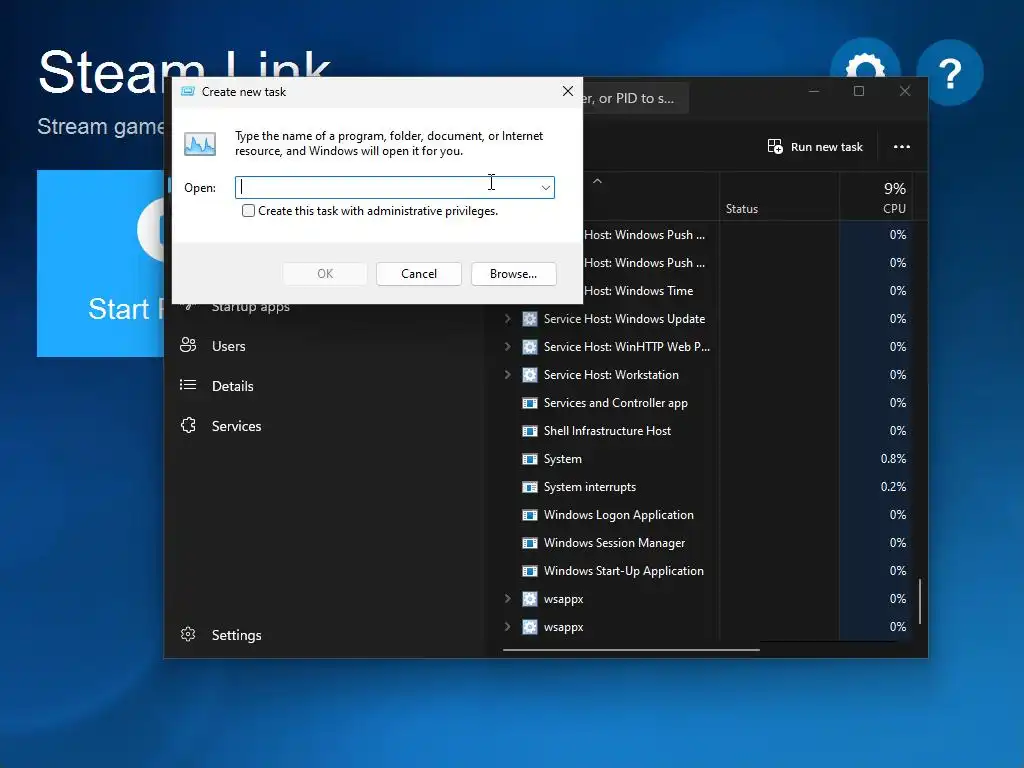The height and width of the screenshot is (768, 1024).
Task: Click the sort arrow above Name column
Action: [x=597, y=181]
